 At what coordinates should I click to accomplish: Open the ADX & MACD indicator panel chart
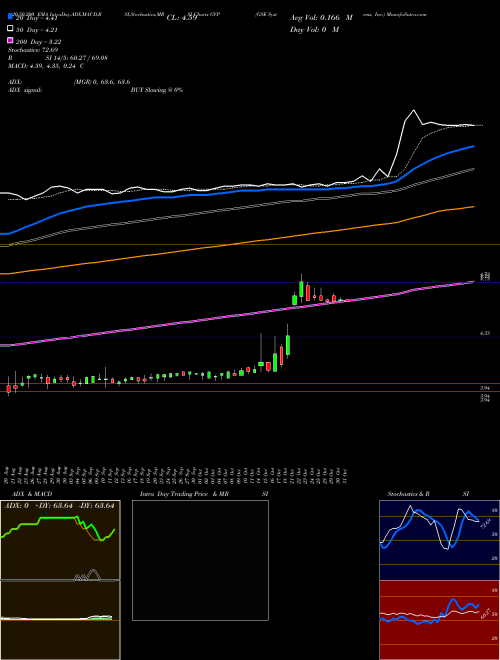(x=60, y=540)
